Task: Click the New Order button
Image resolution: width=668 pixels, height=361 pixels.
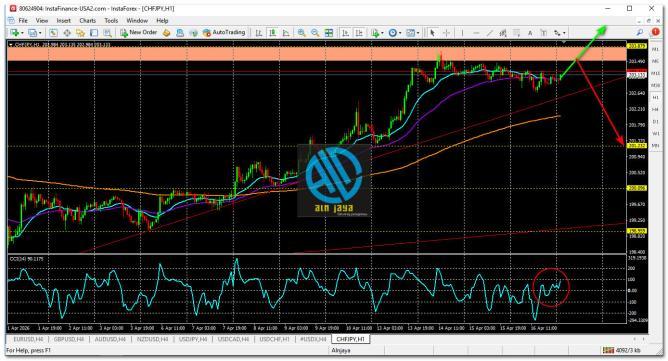Action: coord(139,32)
